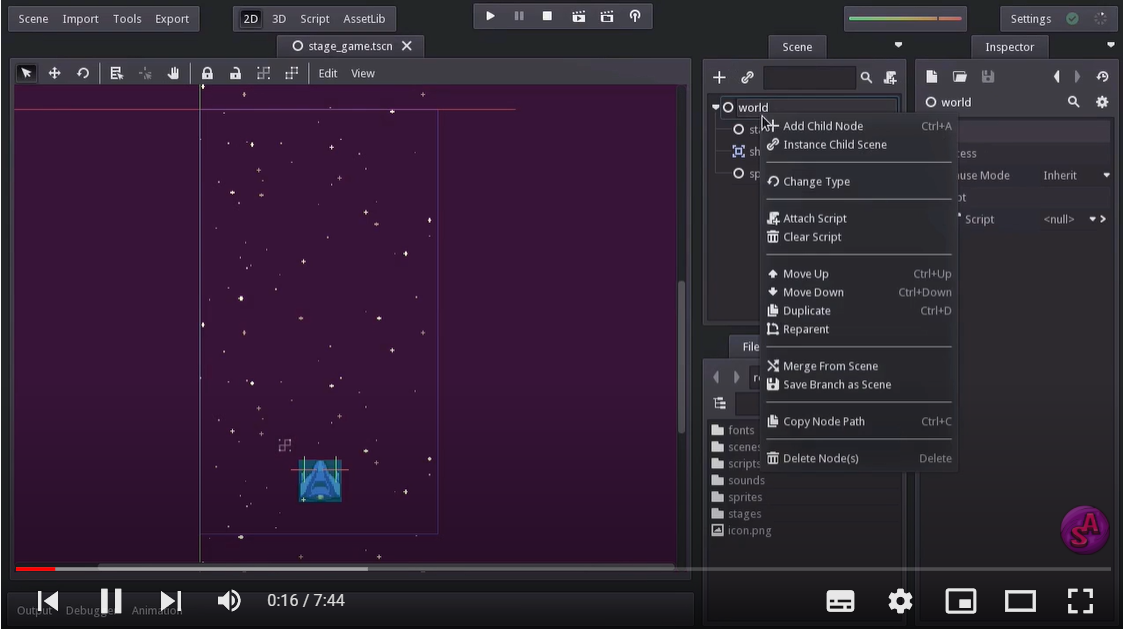This screenshot has width=1123, height=629.
Task: Activate the Pan Mode hand tool
Action: tap(173, 73)
